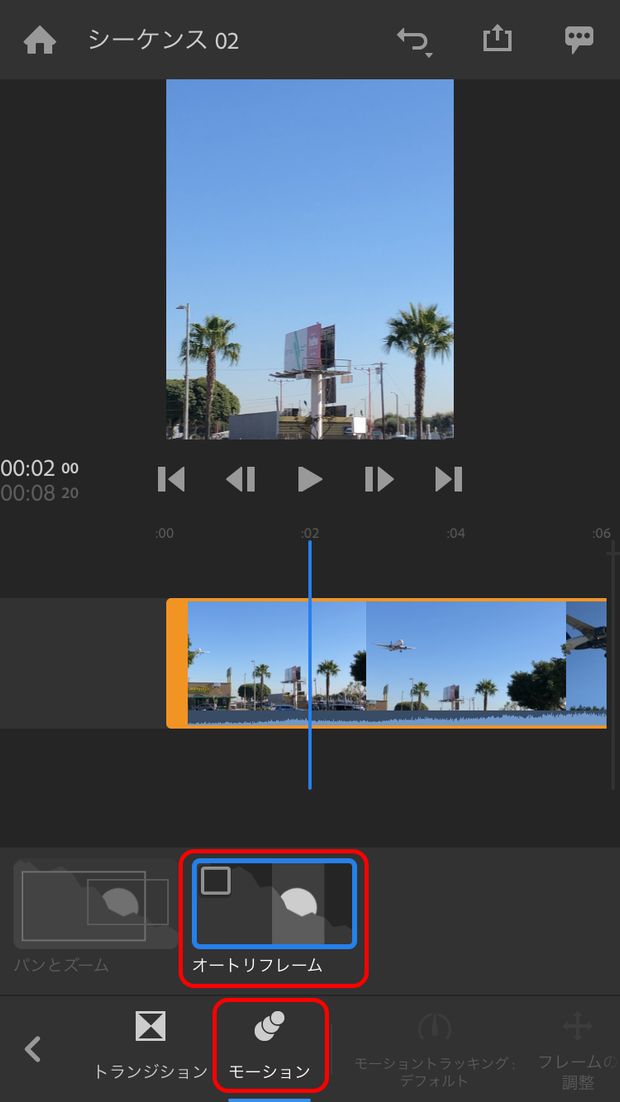
Task: Tap the share/export icon
Action: pos(497,40)
